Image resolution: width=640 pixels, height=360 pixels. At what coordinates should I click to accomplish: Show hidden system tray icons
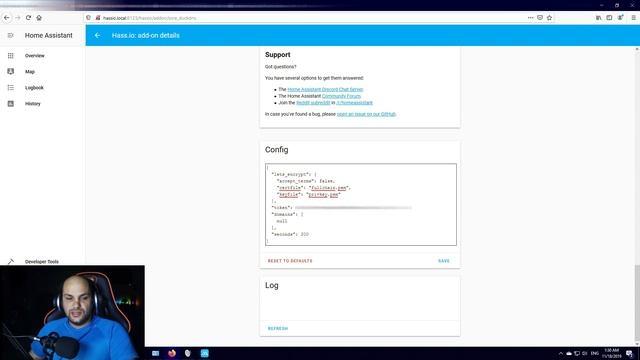560,353
